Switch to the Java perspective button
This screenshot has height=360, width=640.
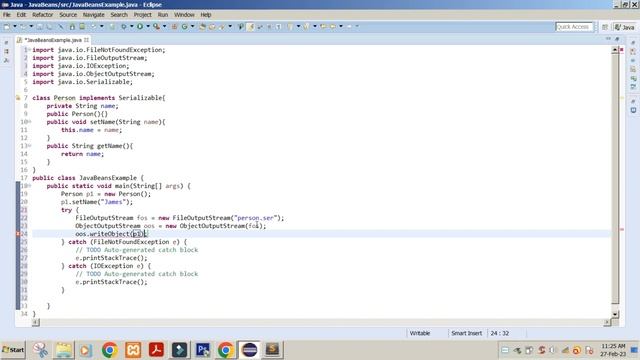(x=624, y=27)
